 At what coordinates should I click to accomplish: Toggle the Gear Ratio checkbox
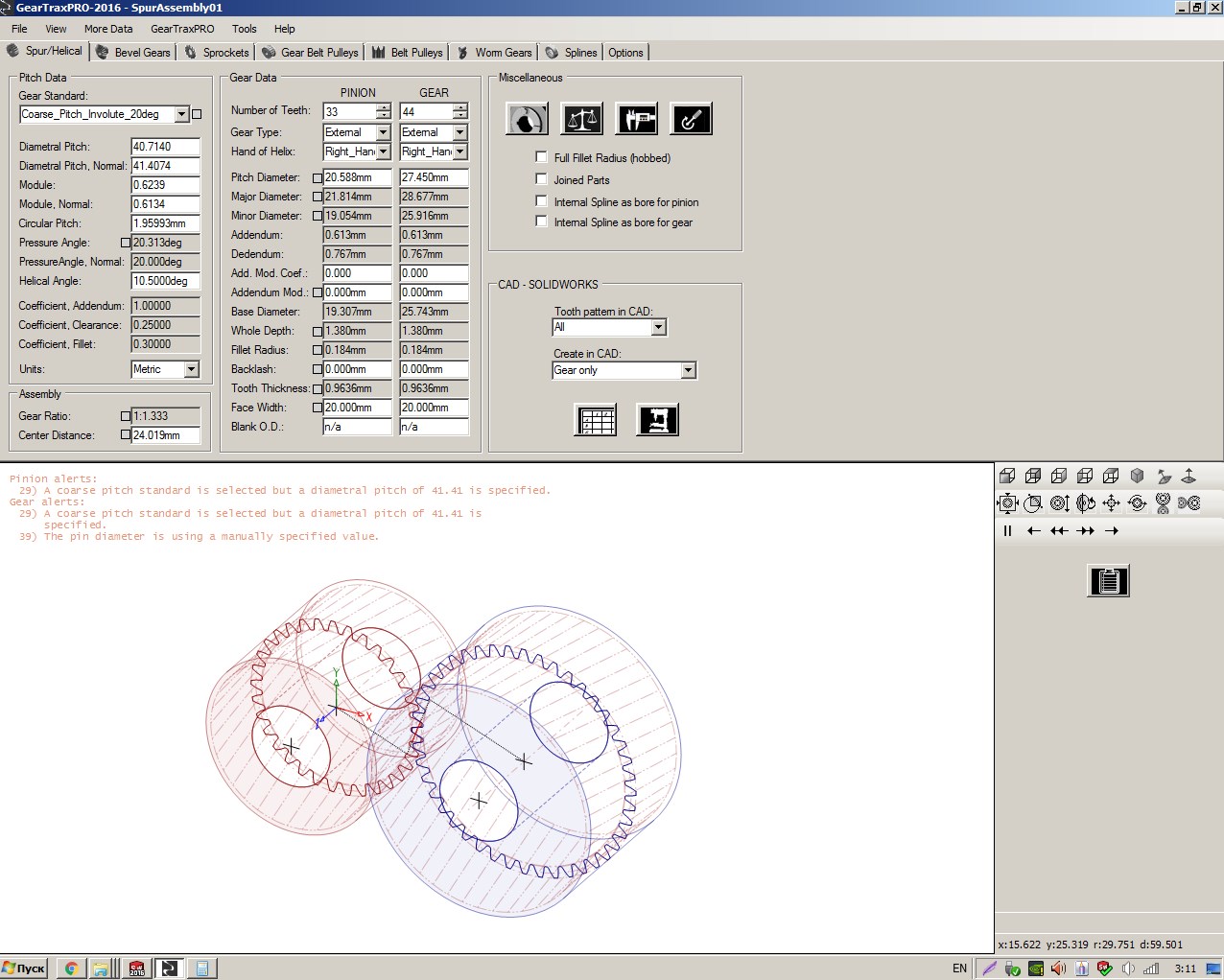(x=125, y=416)
